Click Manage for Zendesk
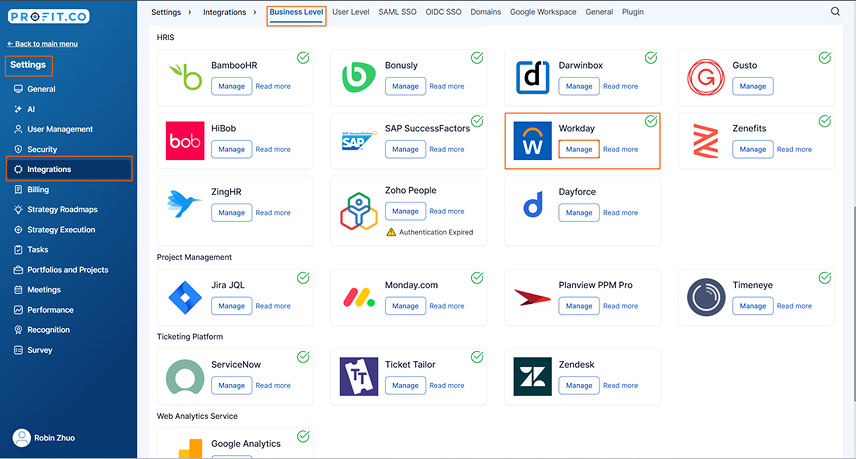The height and width of the screenshot is (459, 856). [579, 385]
